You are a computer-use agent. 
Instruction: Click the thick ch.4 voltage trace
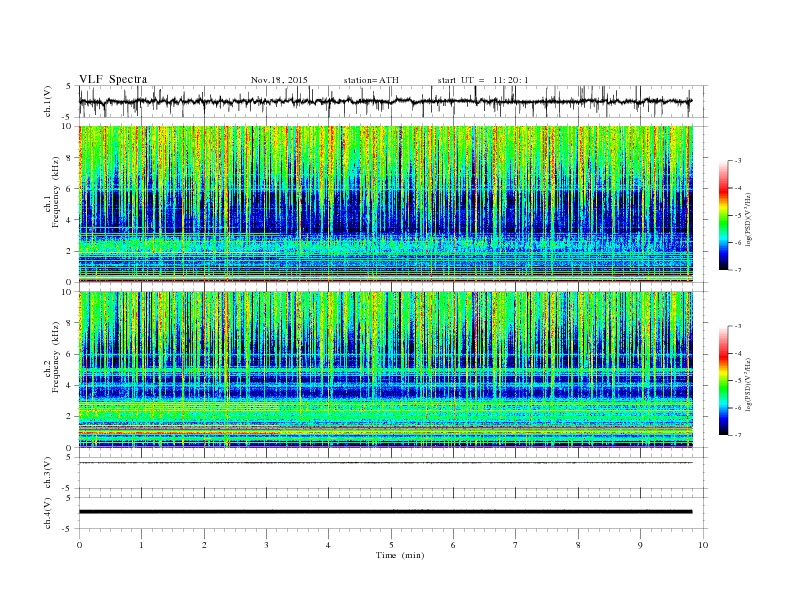(385, 512)
